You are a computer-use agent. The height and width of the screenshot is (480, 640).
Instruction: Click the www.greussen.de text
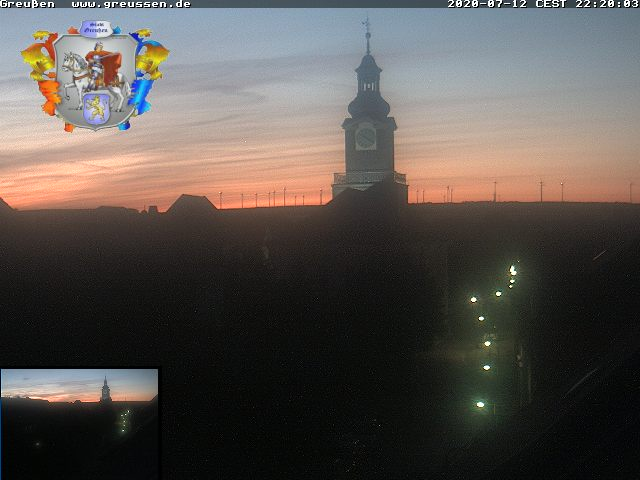[131, 4]
